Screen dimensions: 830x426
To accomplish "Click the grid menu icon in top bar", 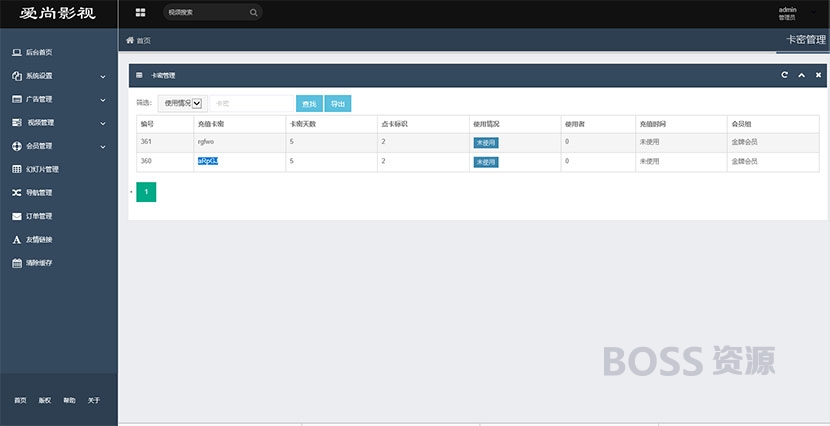I will [x=140, y=13].
